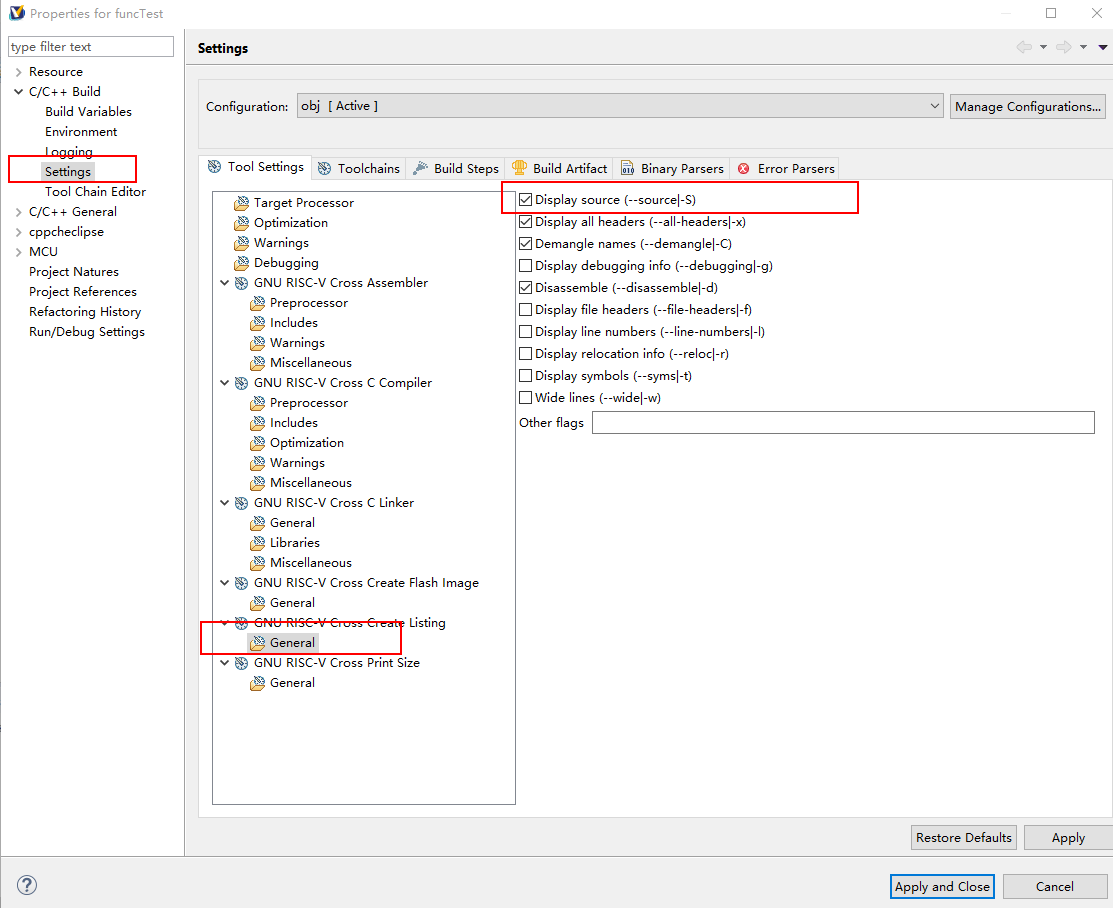Click the GNU RISC-V Cross Print Size tool icon
The width and height of the screenshot is (1113, 908).
tap(242, 663)
